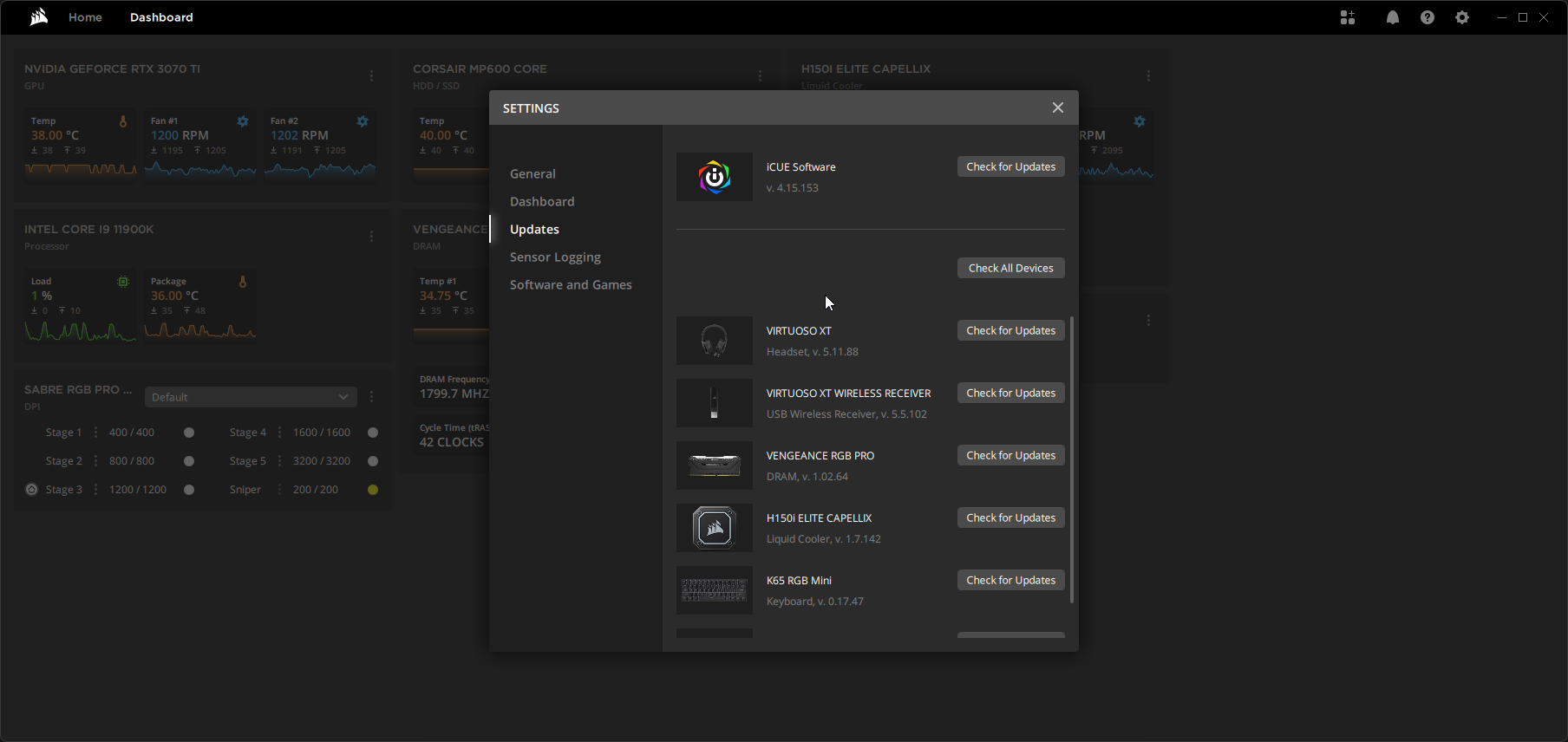Open the NVIDIA GeForce card options menu
Viewport: 1568px width, 742px height.
pyautogui.click(x=372, y=76)
